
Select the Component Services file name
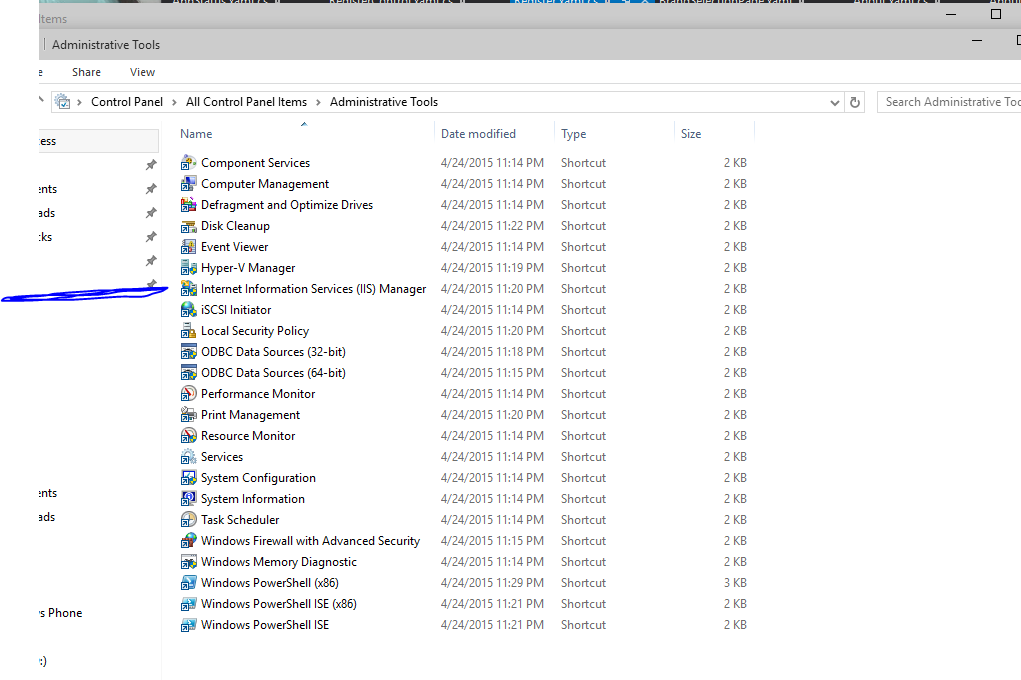(255, 163)
